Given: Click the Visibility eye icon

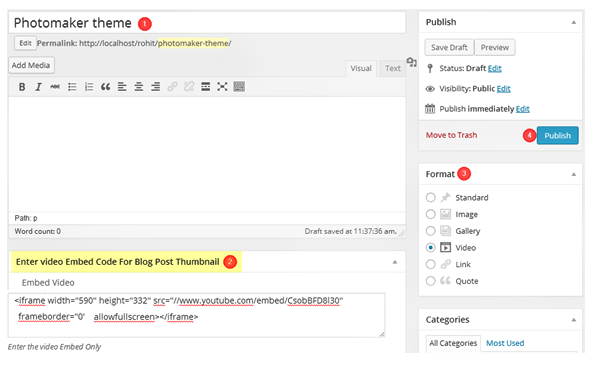Looking at the screenshot, I should [x=430, y=89].
